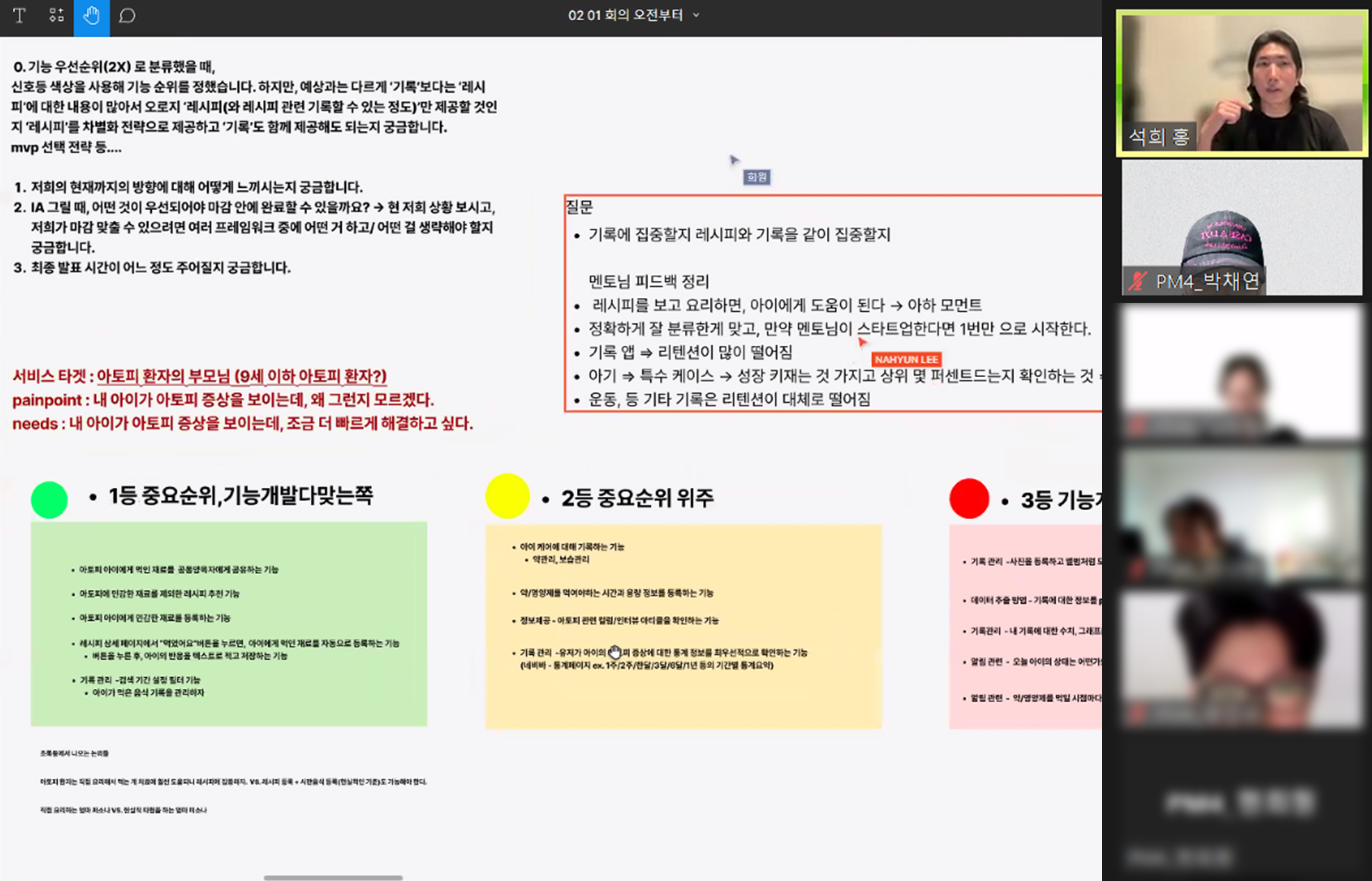Select 석희 홍 speaker video thumbnail
The width and height of the screenshot is (1372, 881).
[1241, 82]
